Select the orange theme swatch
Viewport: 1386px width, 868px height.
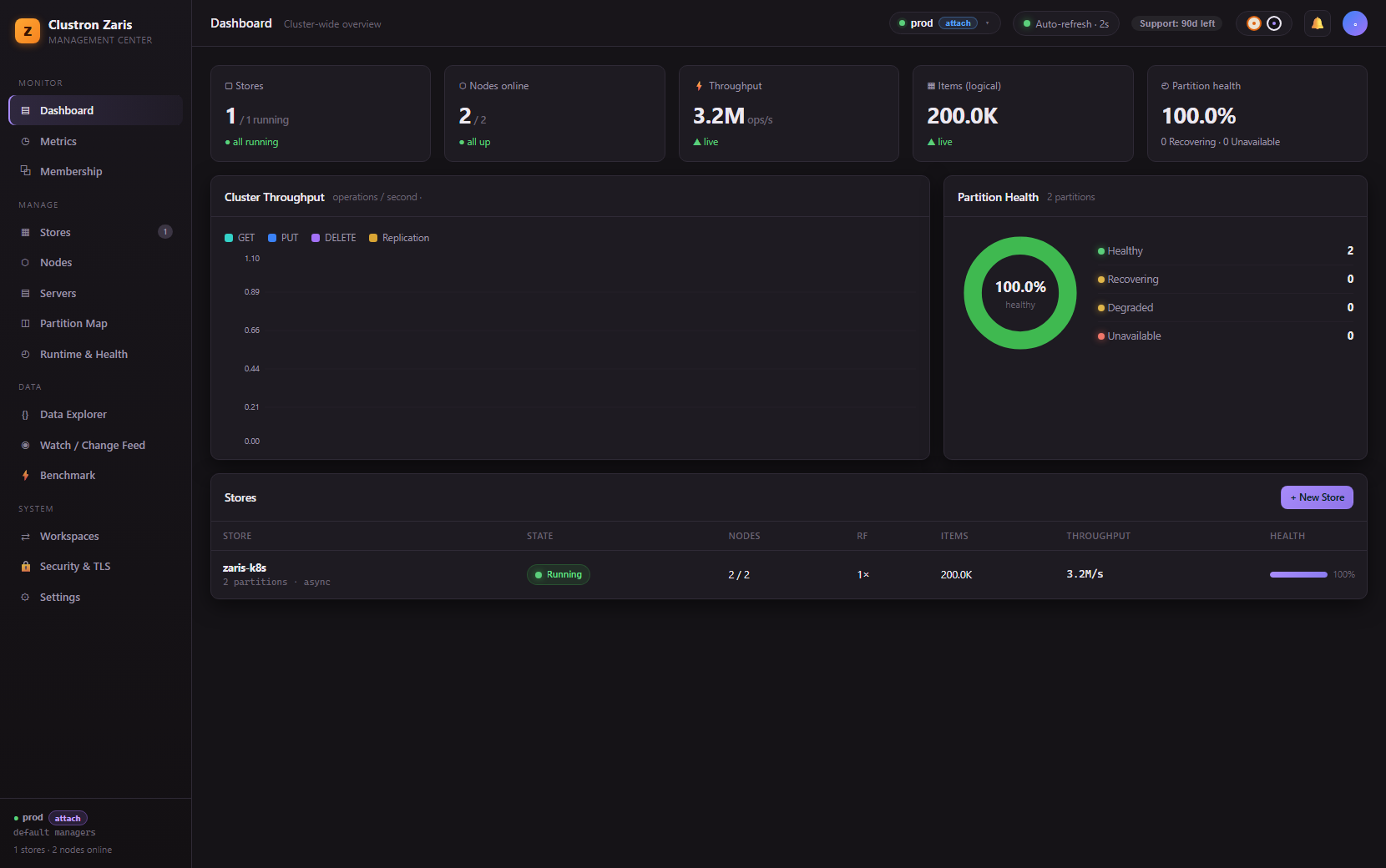pos(1253,23)
